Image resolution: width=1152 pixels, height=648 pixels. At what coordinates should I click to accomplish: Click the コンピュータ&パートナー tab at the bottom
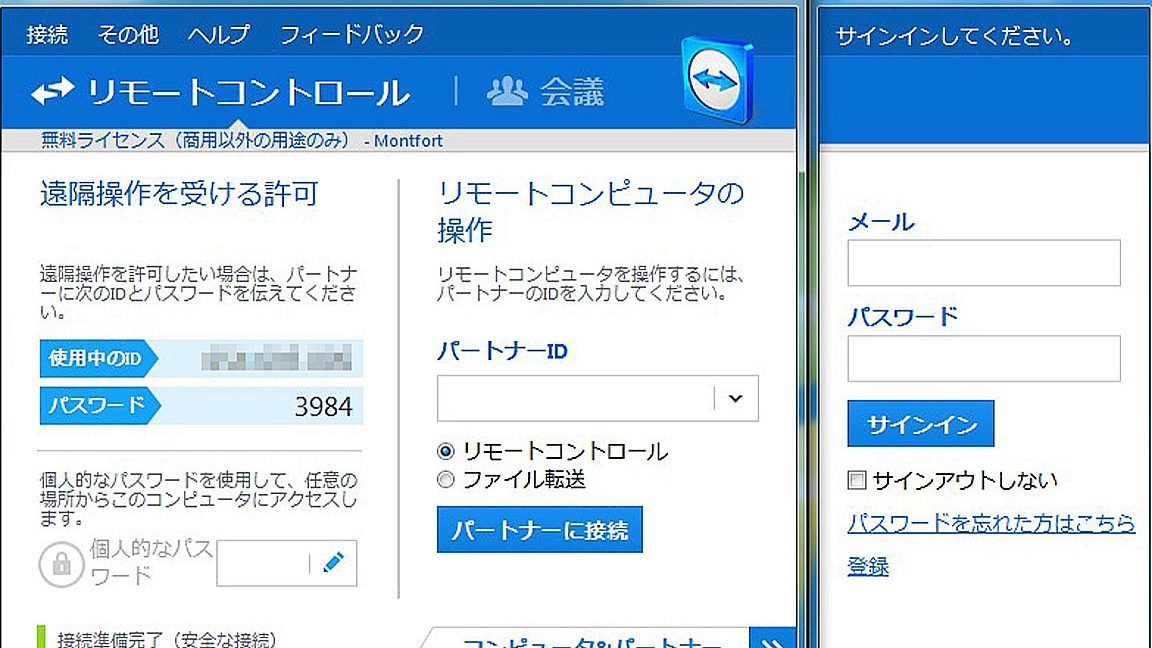pos(591,641)
